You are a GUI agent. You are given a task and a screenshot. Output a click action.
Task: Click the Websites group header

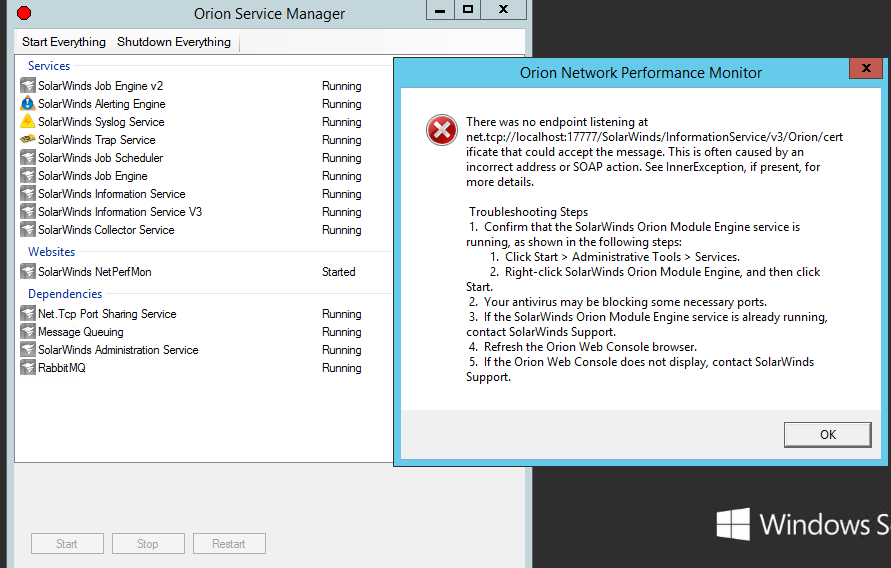point(52,252)
